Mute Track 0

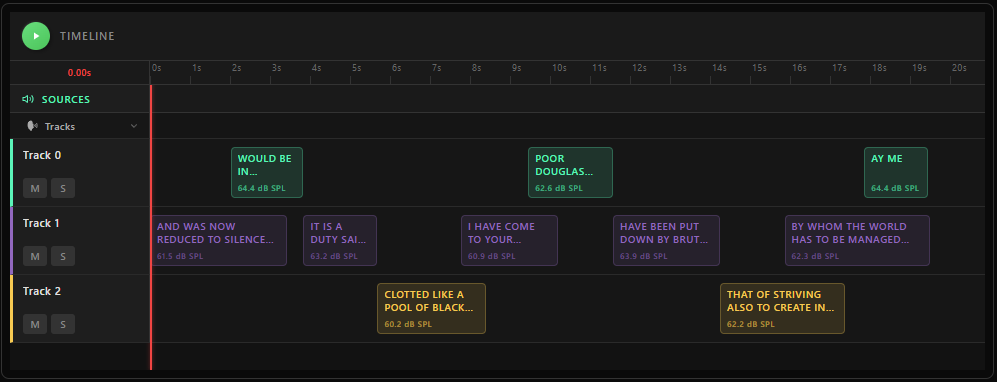coord(35,188)
